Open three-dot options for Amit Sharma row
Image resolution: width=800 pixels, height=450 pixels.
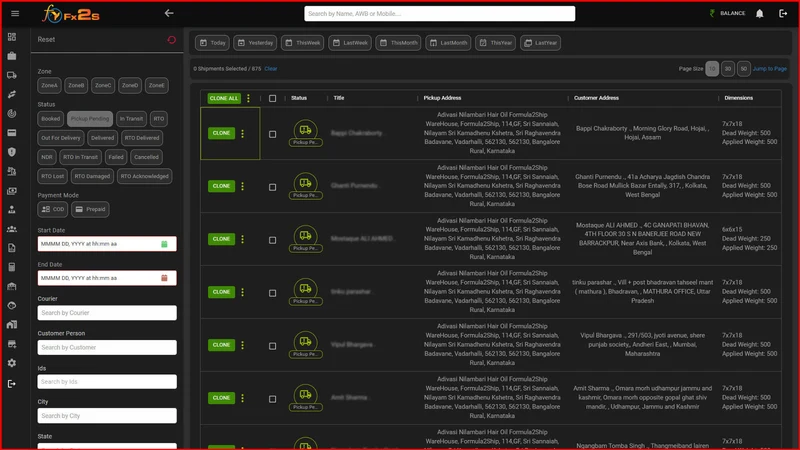tap(242, 398)
